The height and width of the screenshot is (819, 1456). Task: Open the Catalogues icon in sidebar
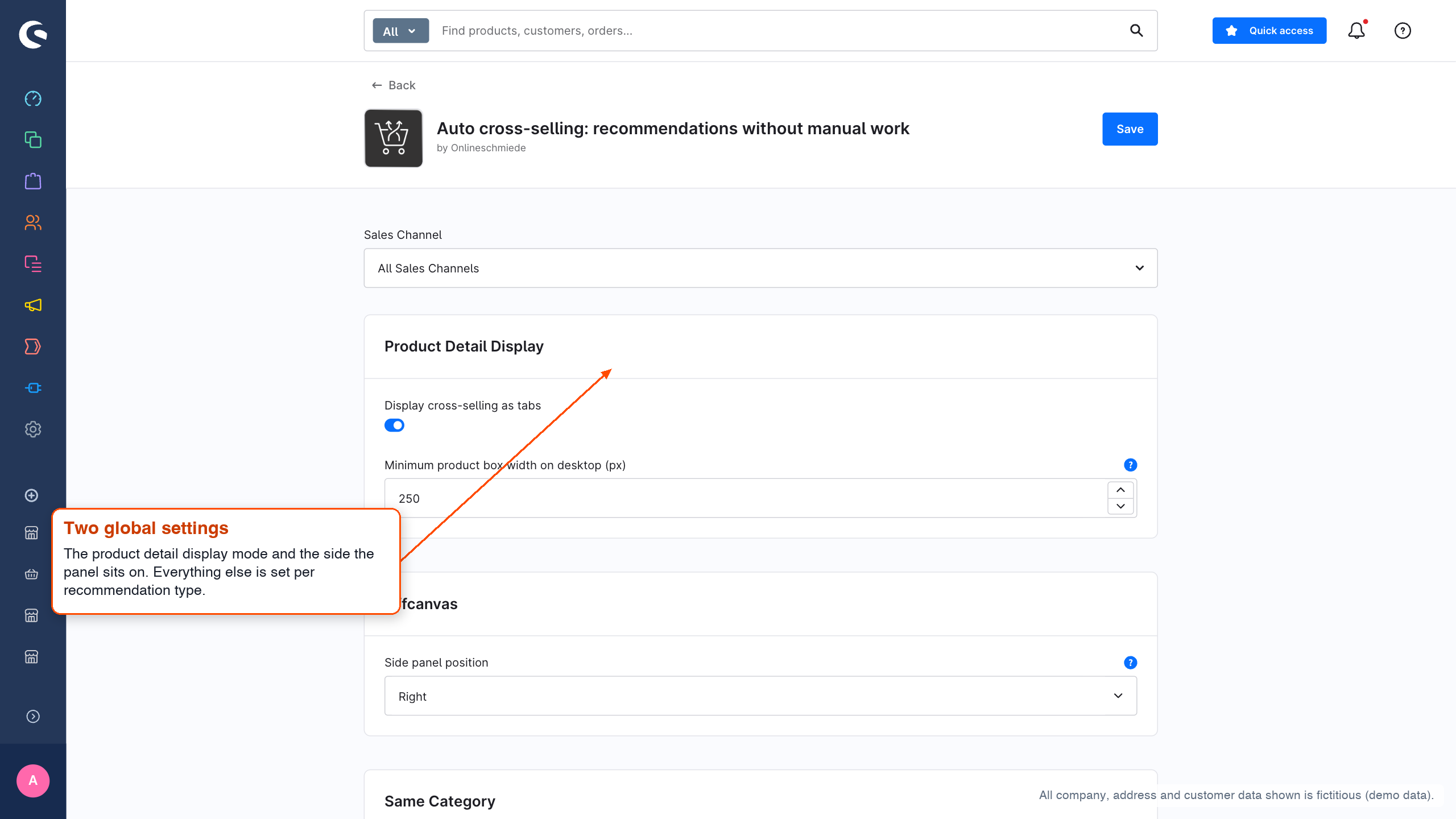[33, 140]
